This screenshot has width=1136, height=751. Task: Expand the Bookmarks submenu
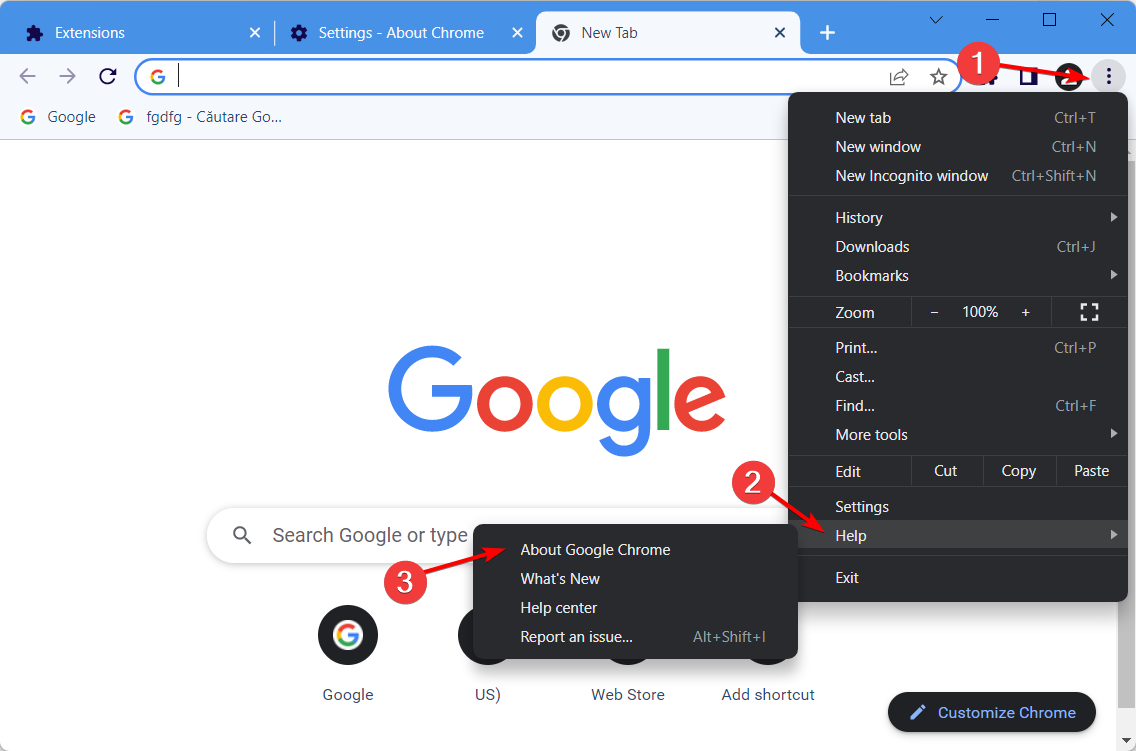tap(957, 275)
